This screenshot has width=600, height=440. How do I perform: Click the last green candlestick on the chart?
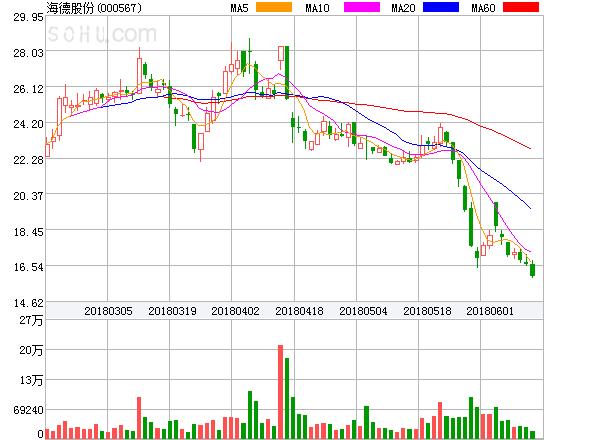[532, 269]
